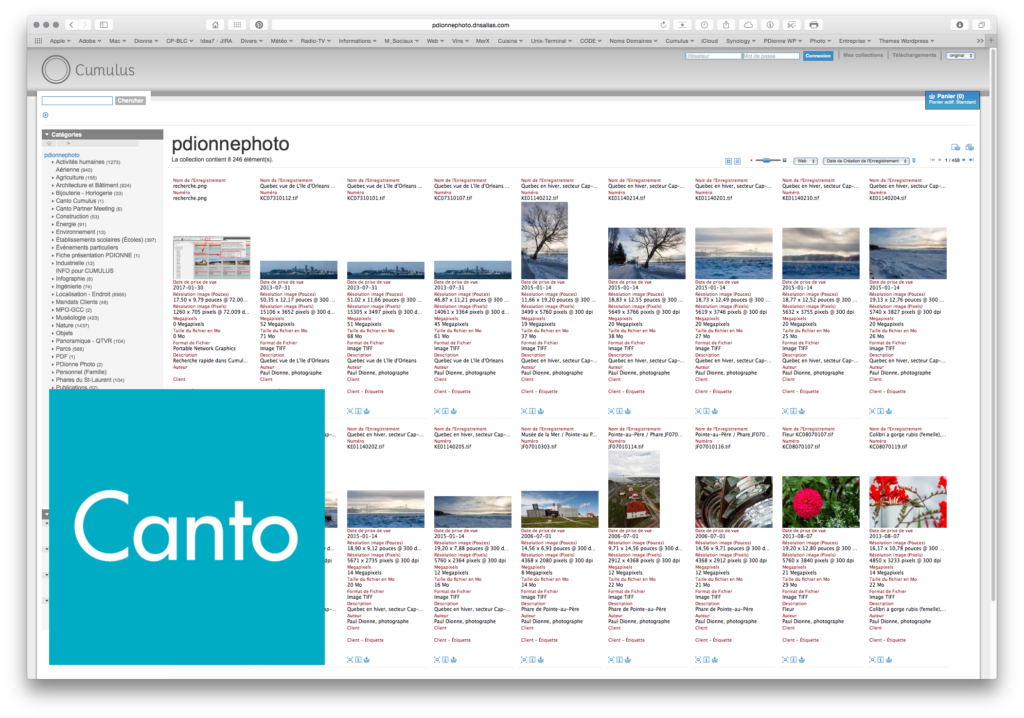Go to the next page of results

point(964,160)
